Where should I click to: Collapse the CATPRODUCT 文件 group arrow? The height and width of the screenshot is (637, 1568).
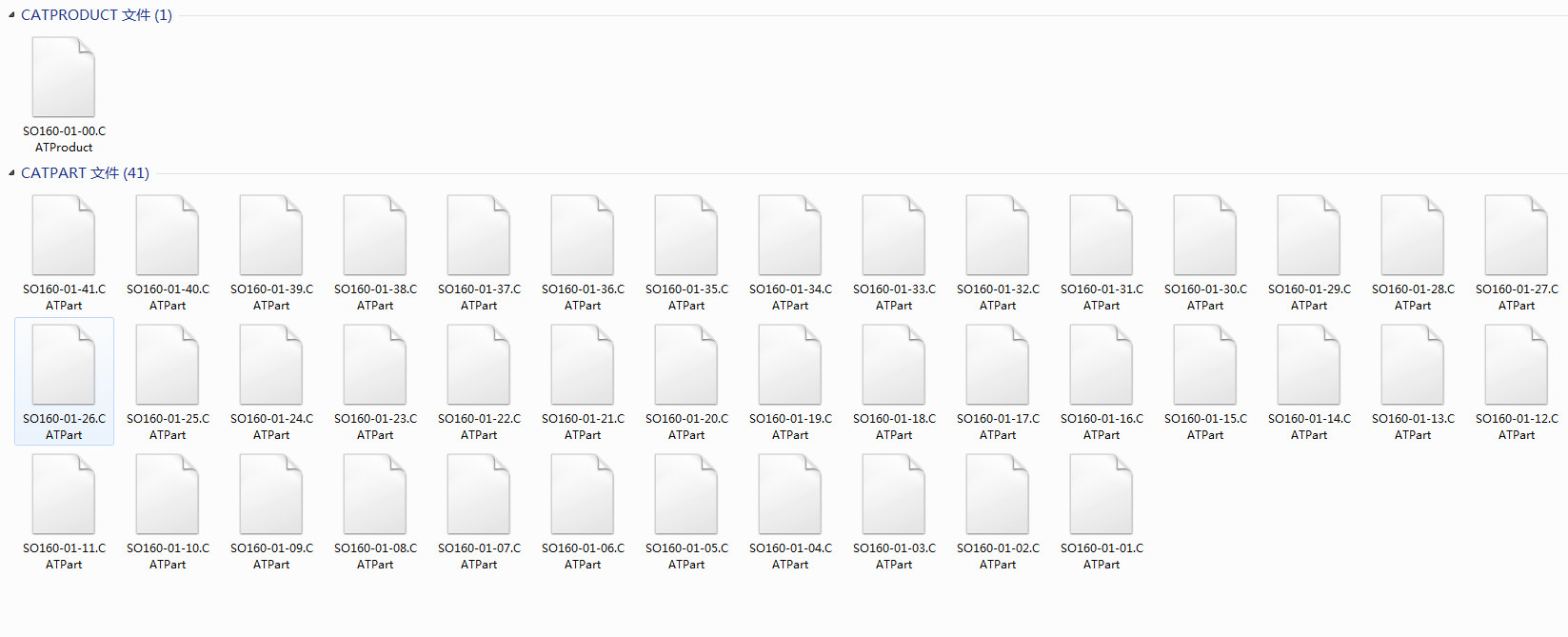tap(11, 15)
